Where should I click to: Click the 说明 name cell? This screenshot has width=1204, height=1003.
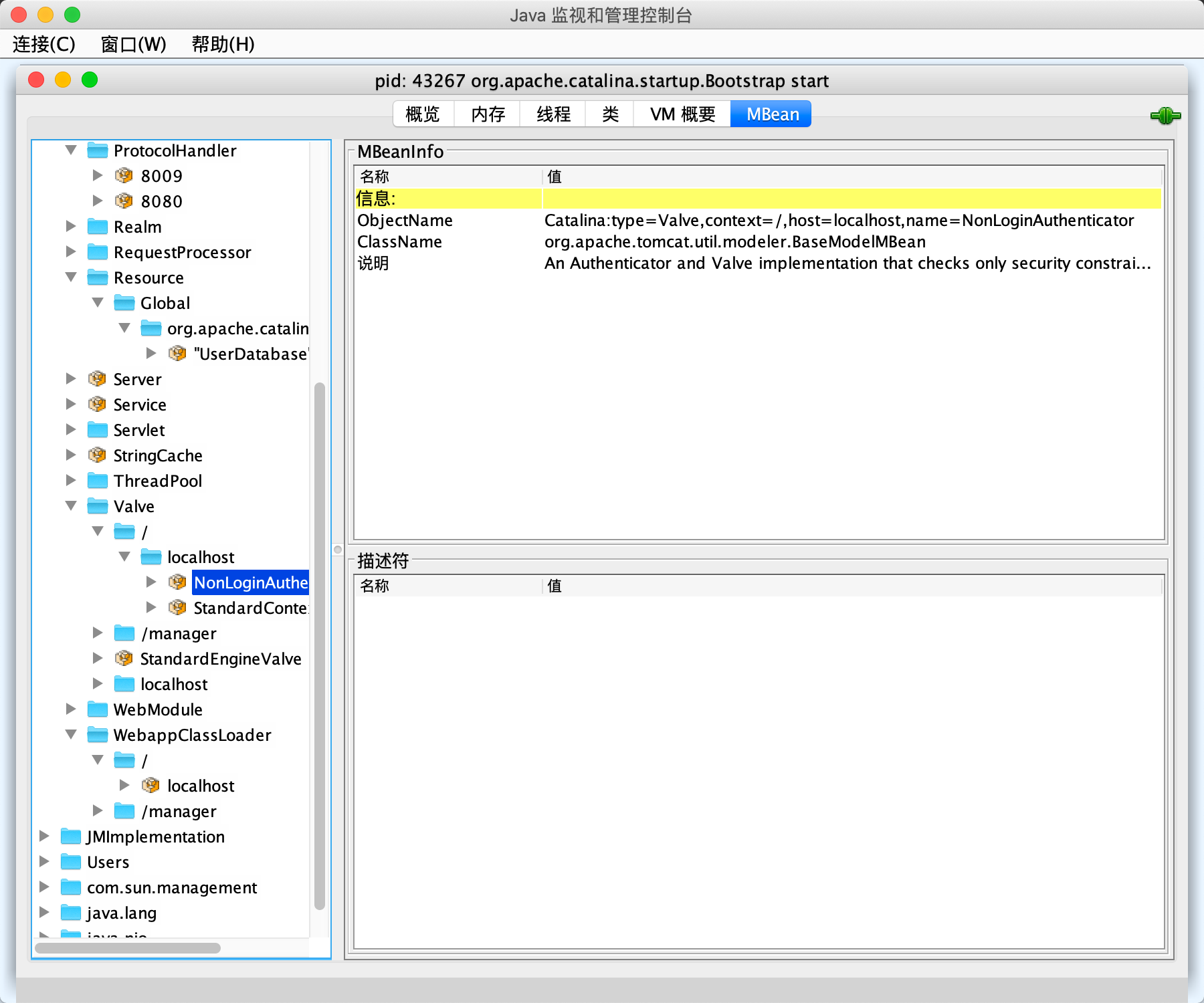point(373,263)
